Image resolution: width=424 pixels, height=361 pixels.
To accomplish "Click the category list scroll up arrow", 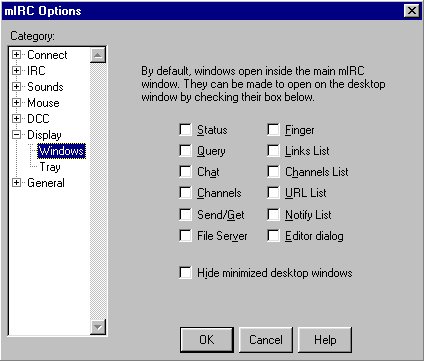I will [x=98, y=55].
